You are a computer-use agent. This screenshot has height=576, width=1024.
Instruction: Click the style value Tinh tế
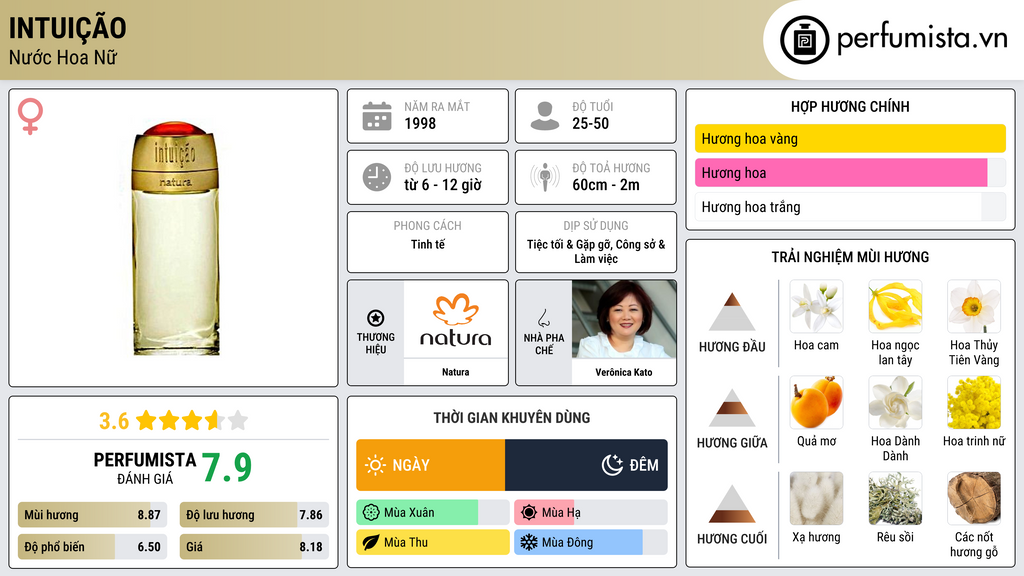click(428, 244)
